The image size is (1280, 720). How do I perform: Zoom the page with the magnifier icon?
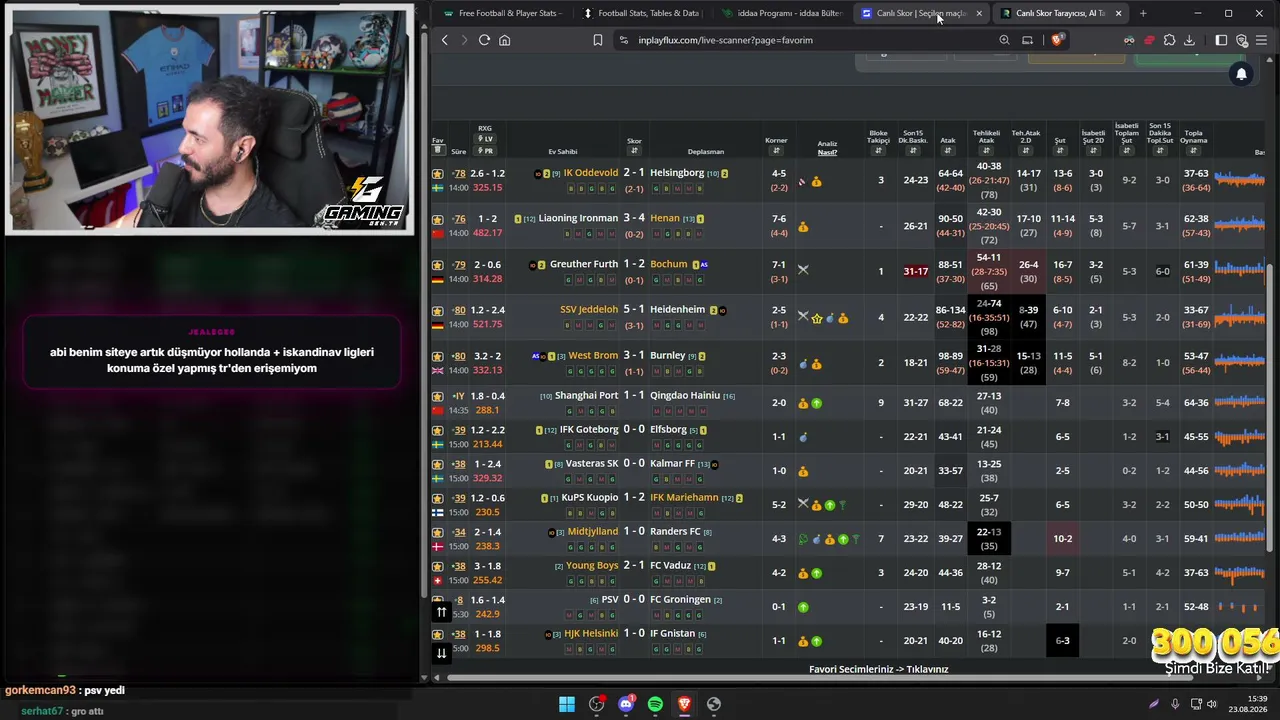point(1004,40)
